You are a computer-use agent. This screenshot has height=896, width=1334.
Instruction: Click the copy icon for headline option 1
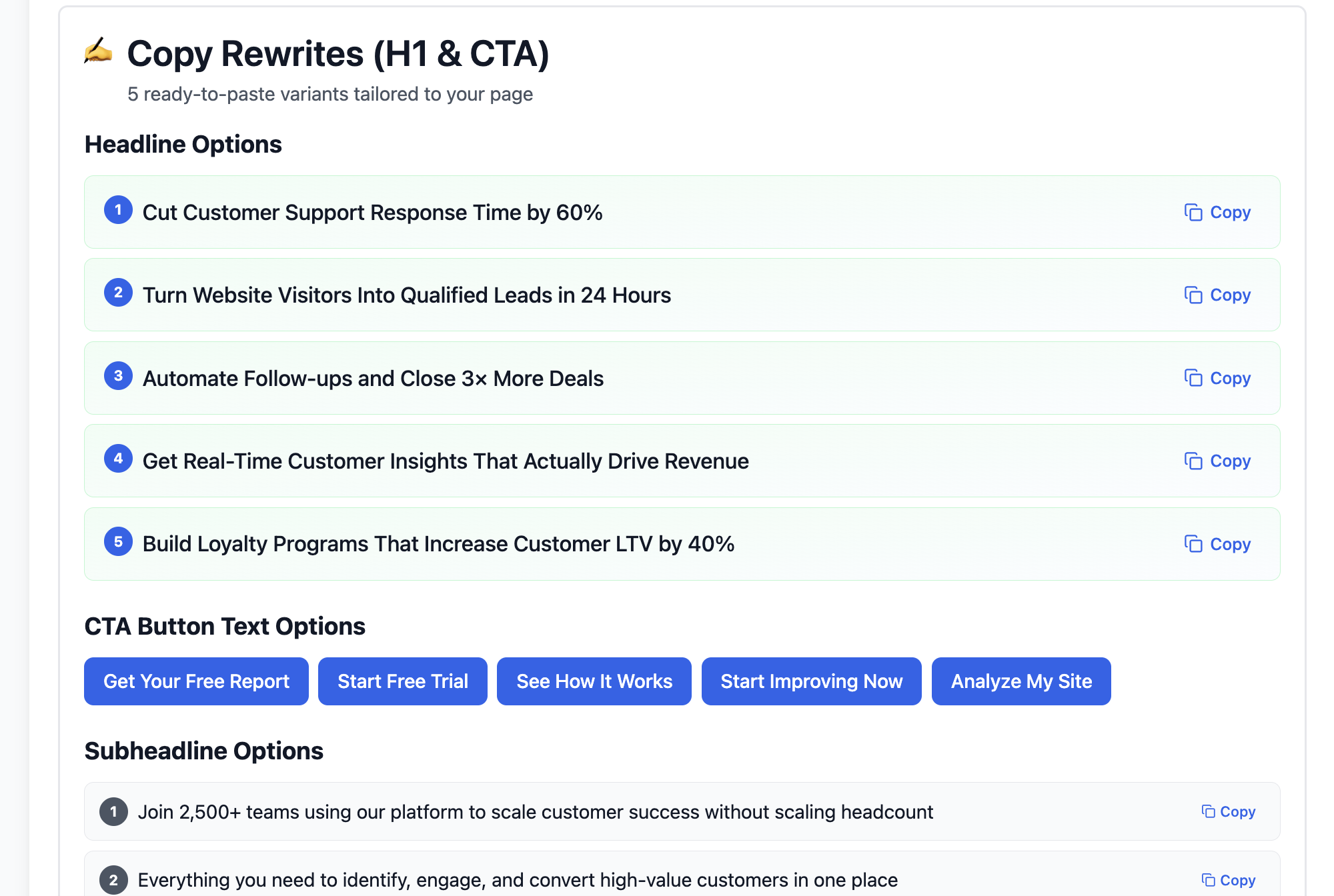[1193, 212]
